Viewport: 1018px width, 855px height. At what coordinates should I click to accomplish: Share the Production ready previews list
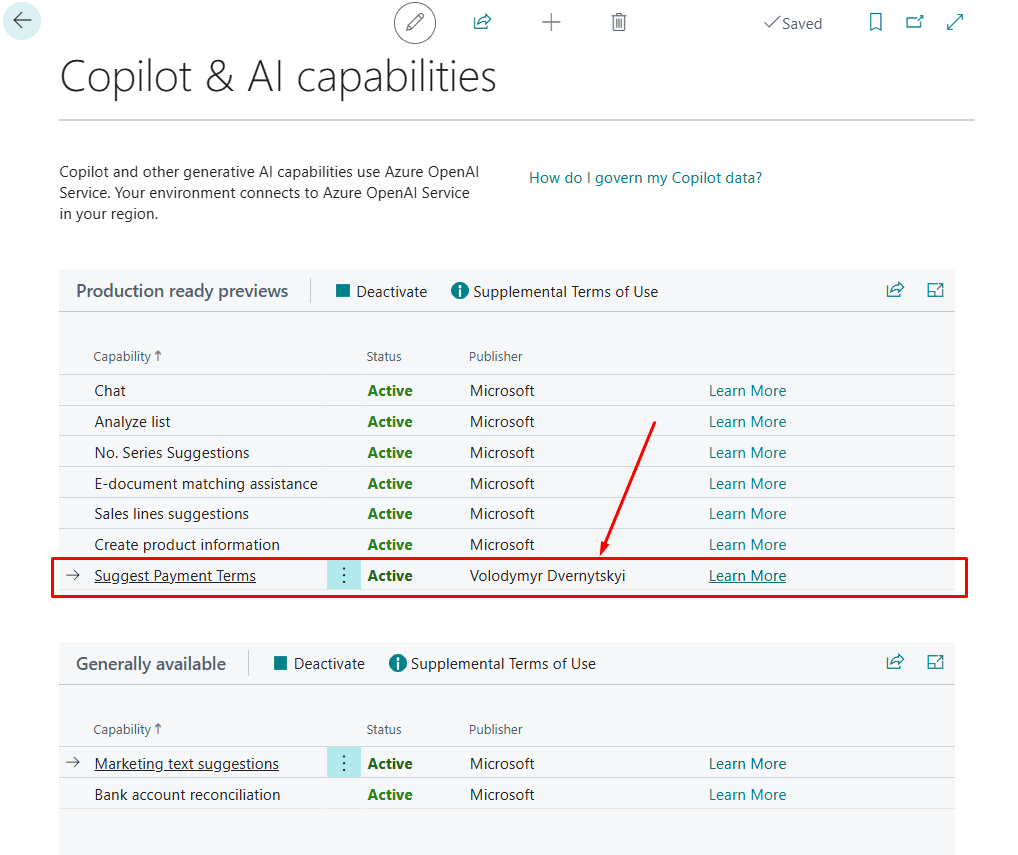pyautogui.click(x=895, y=290)
